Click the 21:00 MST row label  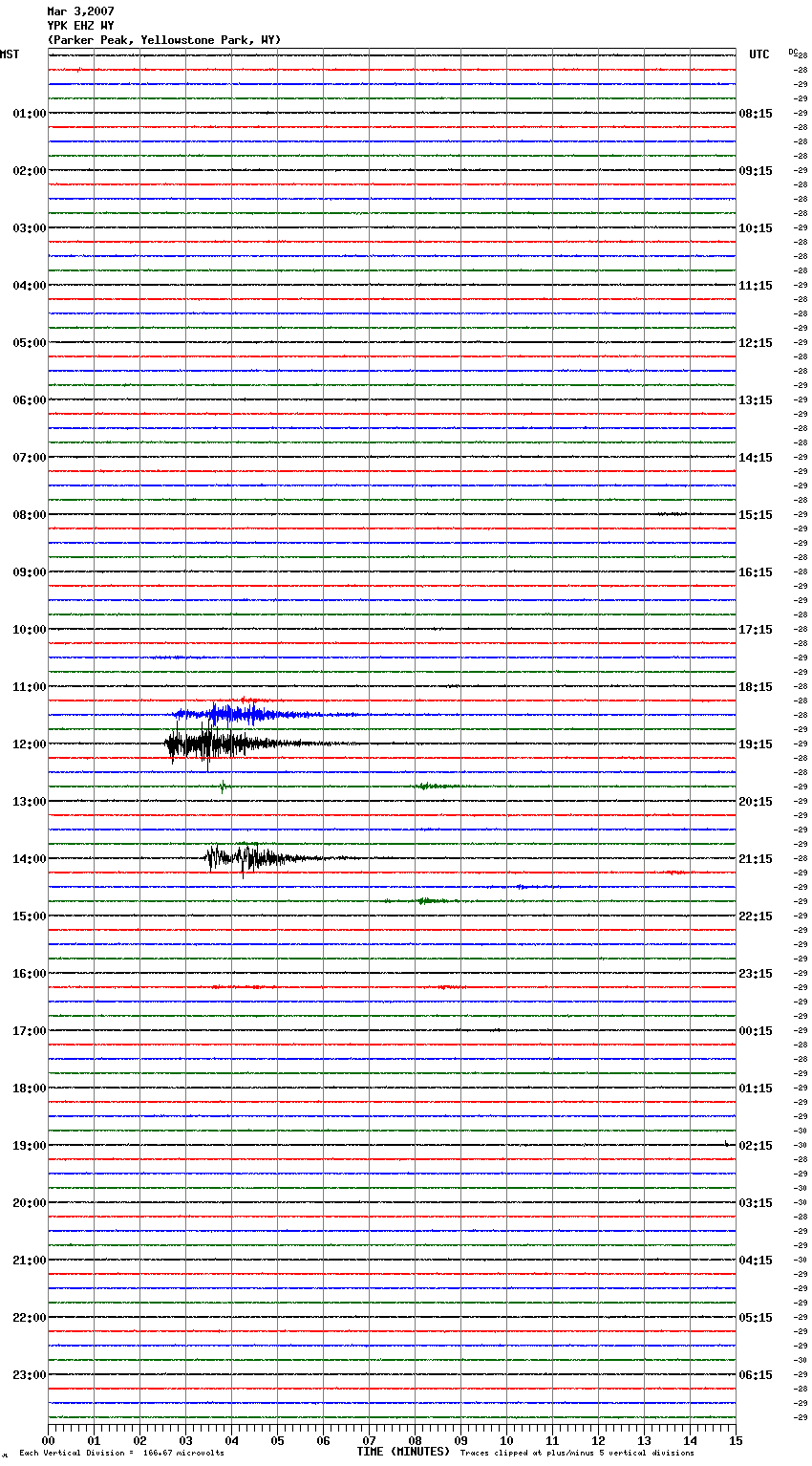click(x=29, y=1261)
